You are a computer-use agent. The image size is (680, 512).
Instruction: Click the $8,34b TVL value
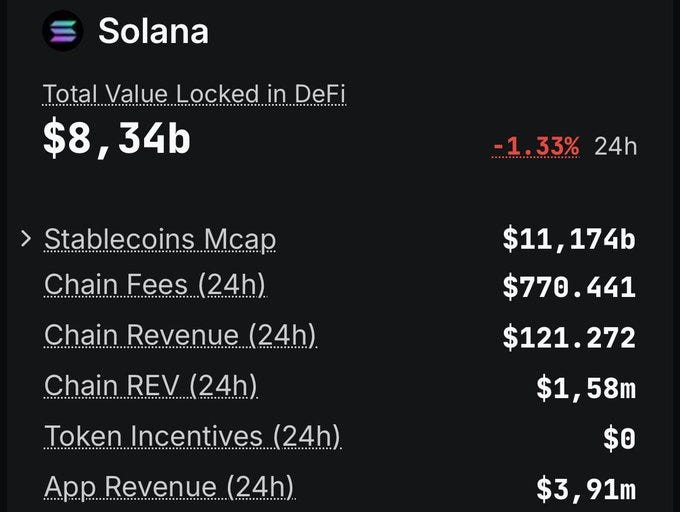click(117, 139)
